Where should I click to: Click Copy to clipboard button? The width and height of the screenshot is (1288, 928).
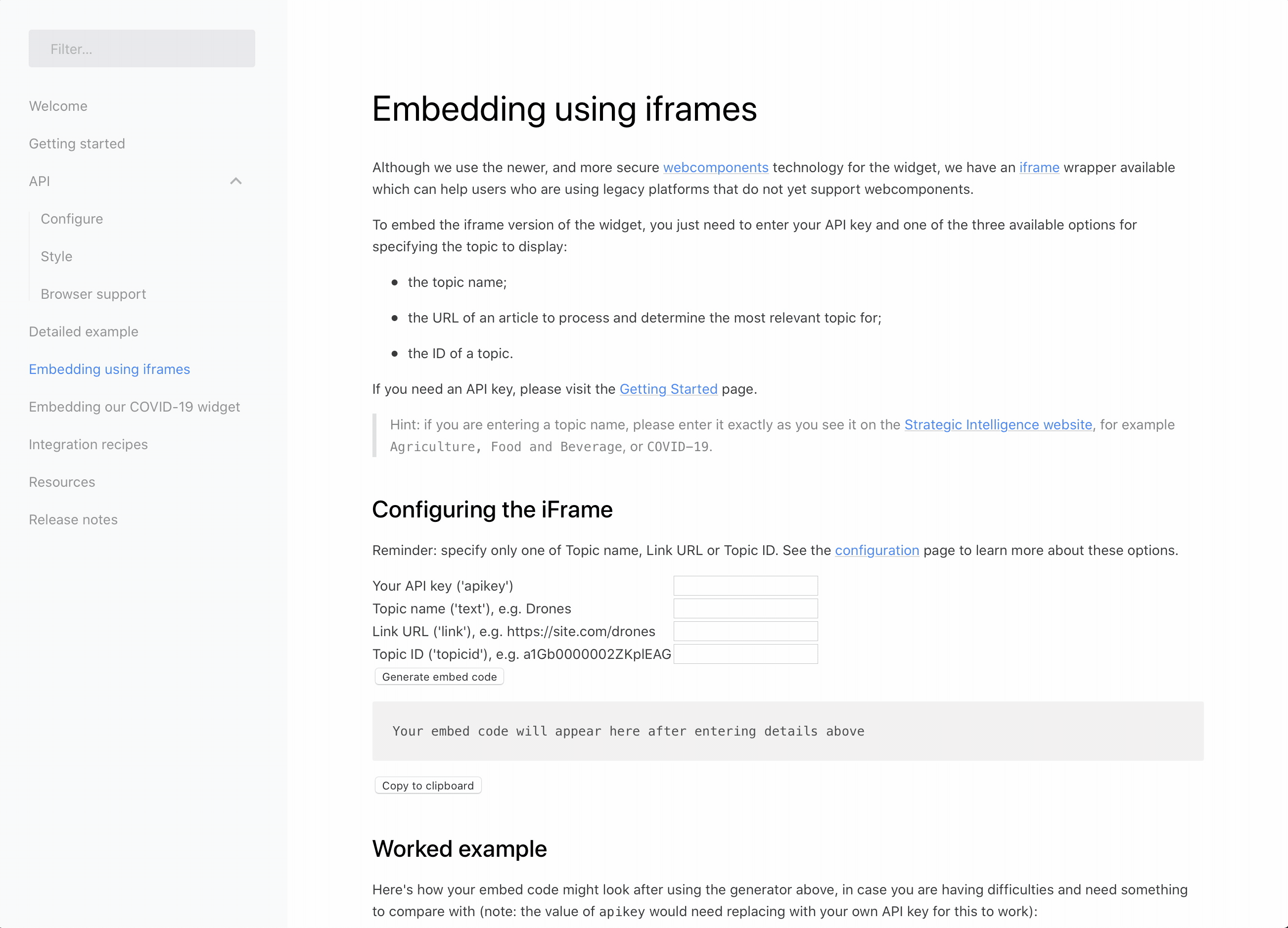[428, 786]
